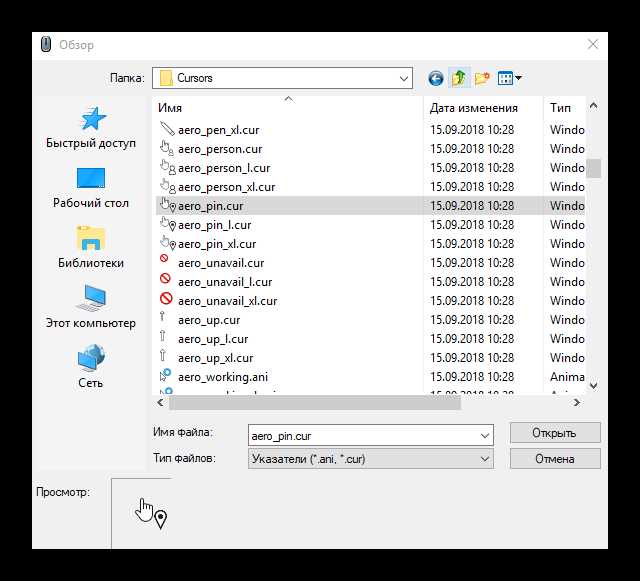Viewport: 640px width, 581px height.
Task: Select file name aero_unavail_l.cur
Action: 225,282
